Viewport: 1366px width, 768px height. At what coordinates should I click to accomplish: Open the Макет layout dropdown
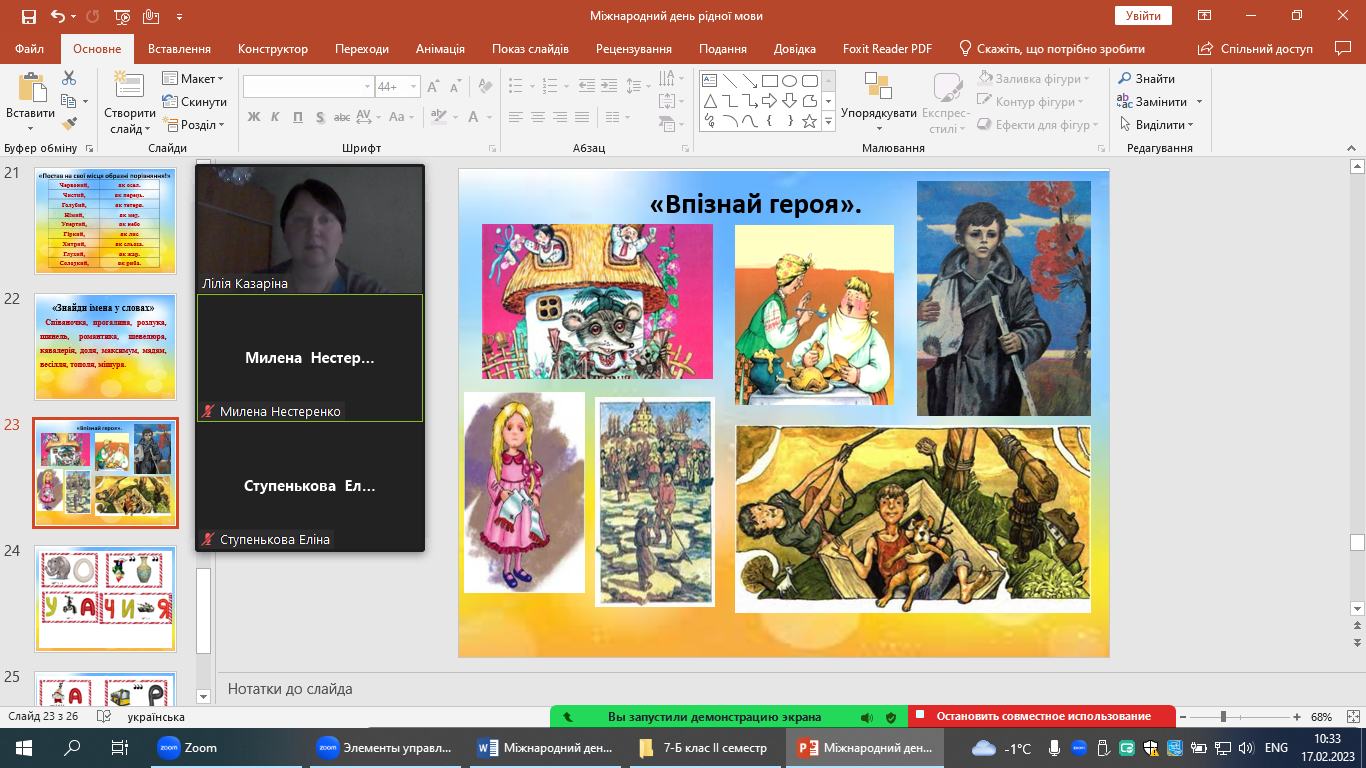pyautogui.click(x=194, y=79)
